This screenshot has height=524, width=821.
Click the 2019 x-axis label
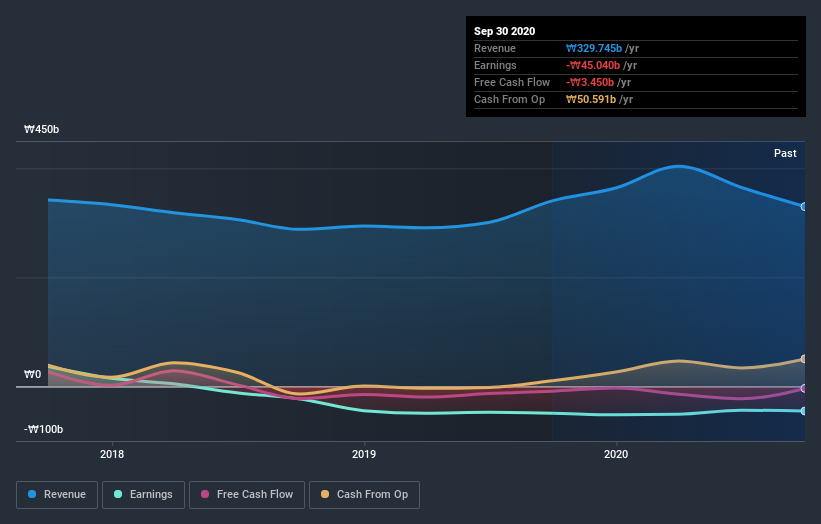click(x=364, y=454)
